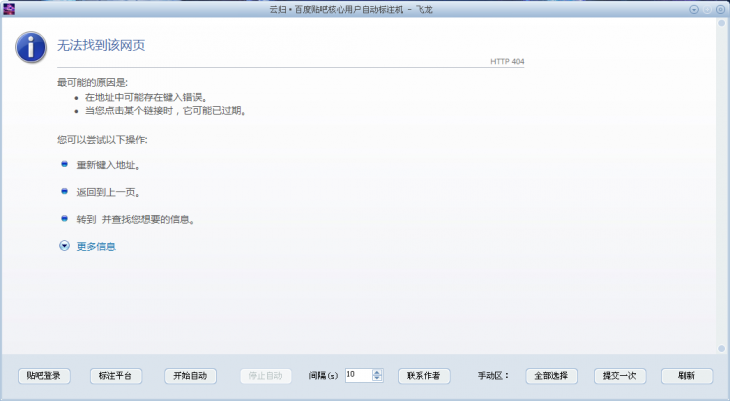Click the 返回到上一页 suggestion text
The image size is (730, 401).
108,192
